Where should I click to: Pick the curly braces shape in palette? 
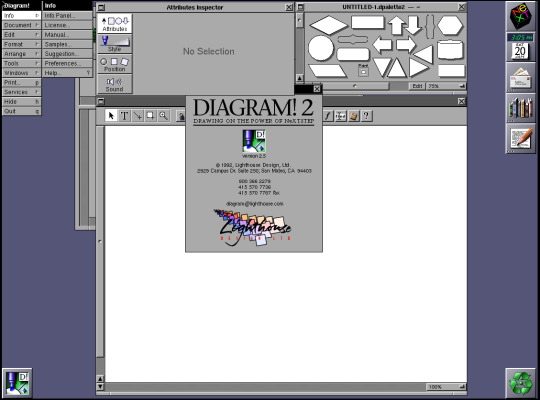point(429,26)
